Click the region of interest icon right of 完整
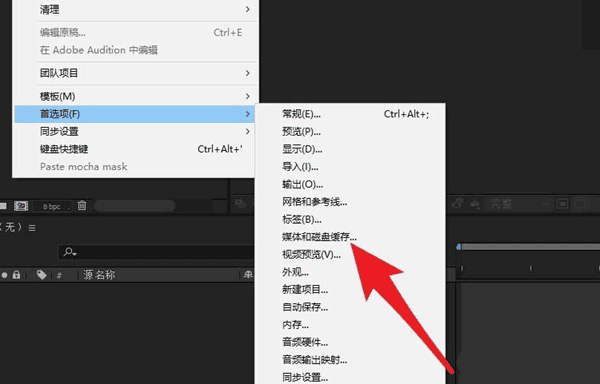 [x=562, y=204]
